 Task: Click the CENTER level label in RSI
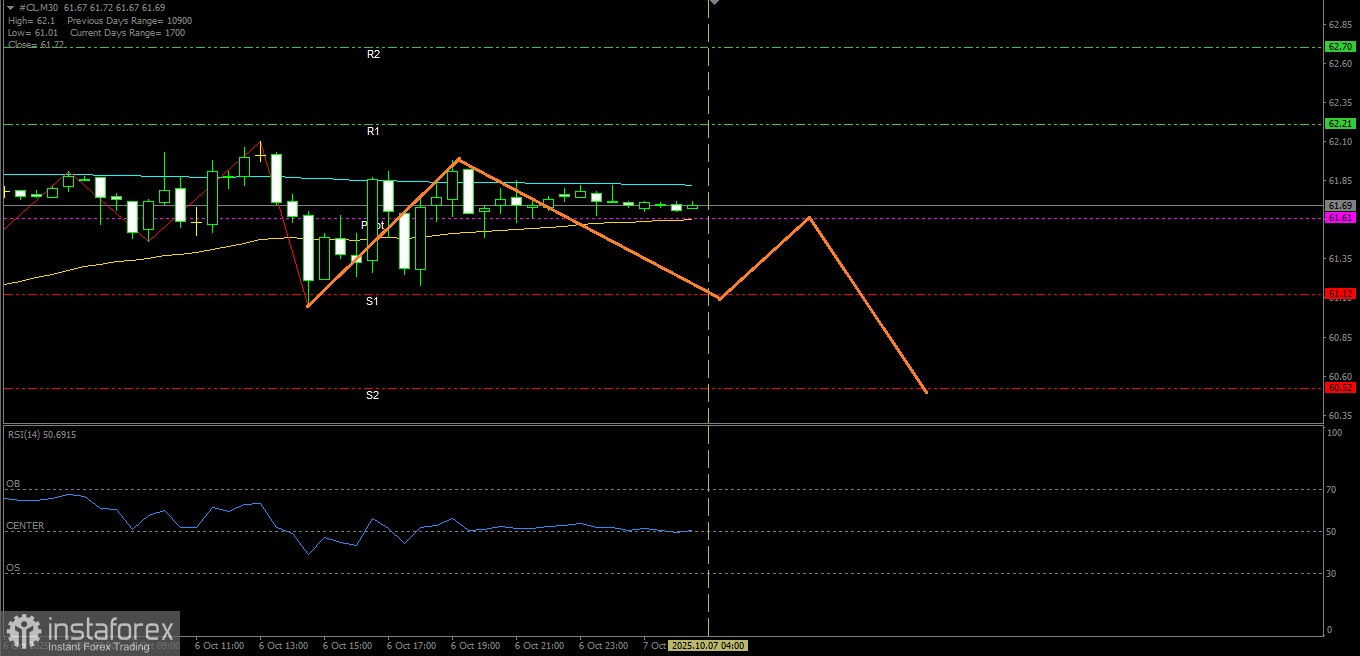coord(25,526)
